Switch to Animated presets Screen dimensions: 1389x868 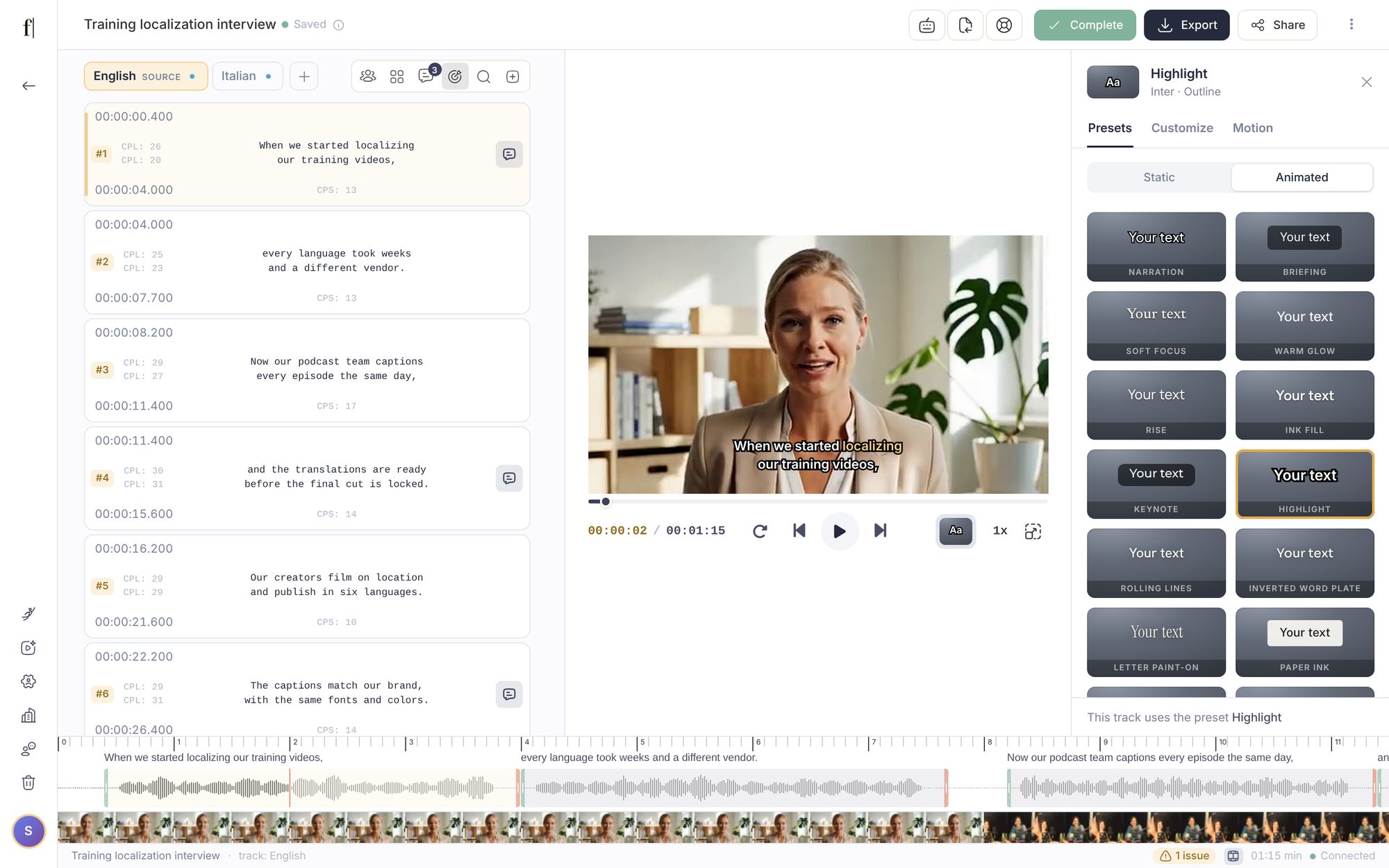[x=1301, y=177]
